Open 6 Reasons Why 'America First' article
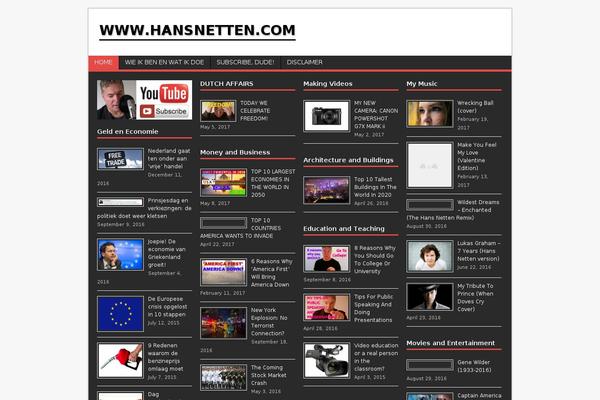This screenshot has height=400, width=600. tap(272, 273)
